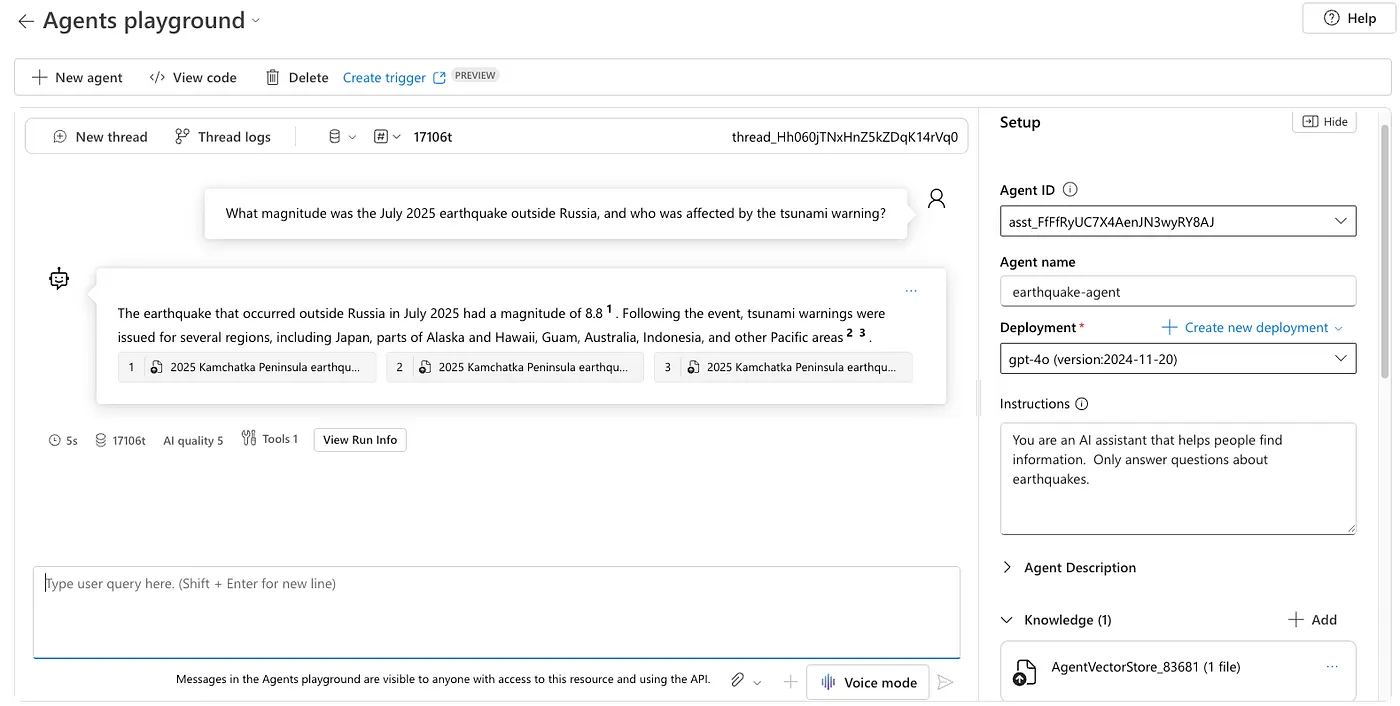Click the send message arrow icon
The image size is (1400, 706).
pyautogui.click(x=945, y=682)
